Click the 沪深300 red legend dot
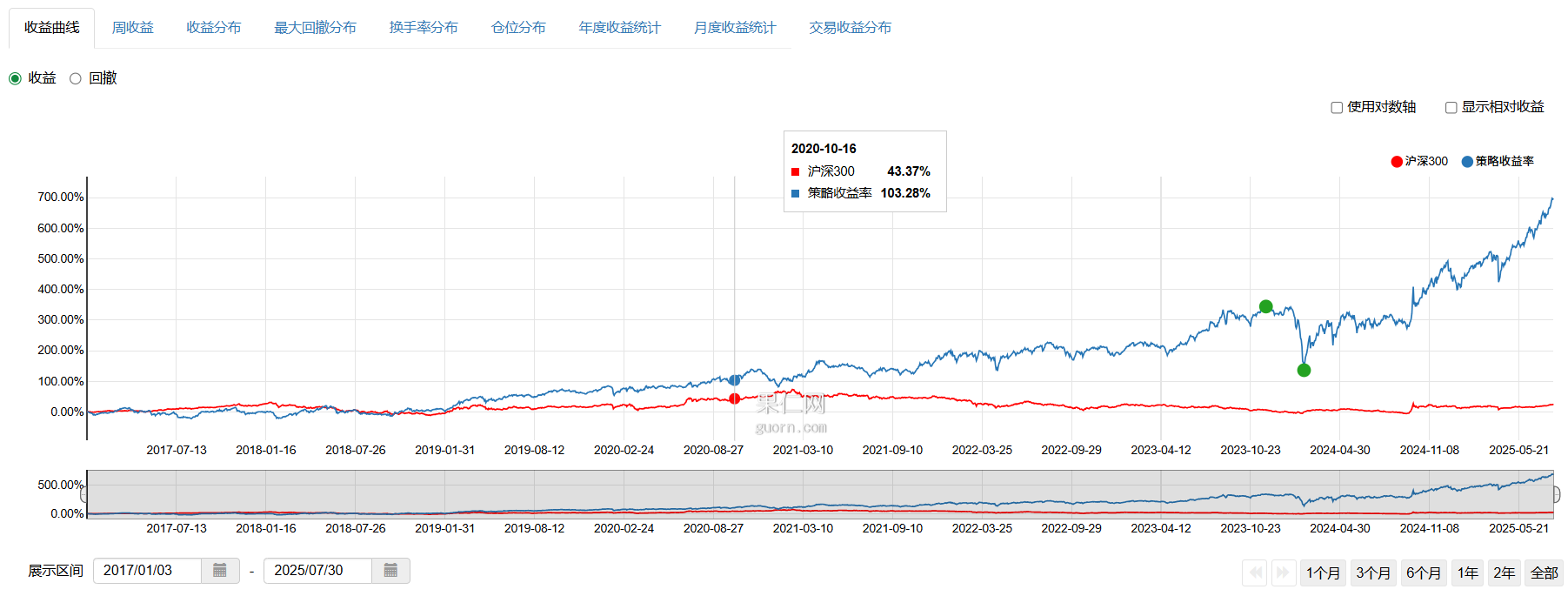Screen dimensions: 1568x596 [x=1397, y=162]
